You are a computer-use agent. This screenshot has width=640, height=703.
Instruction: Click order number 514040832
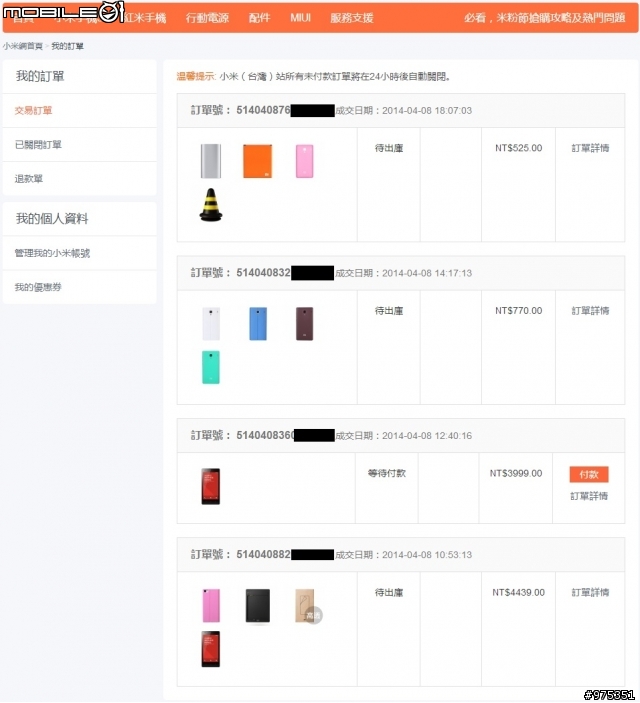click(263, 273)
